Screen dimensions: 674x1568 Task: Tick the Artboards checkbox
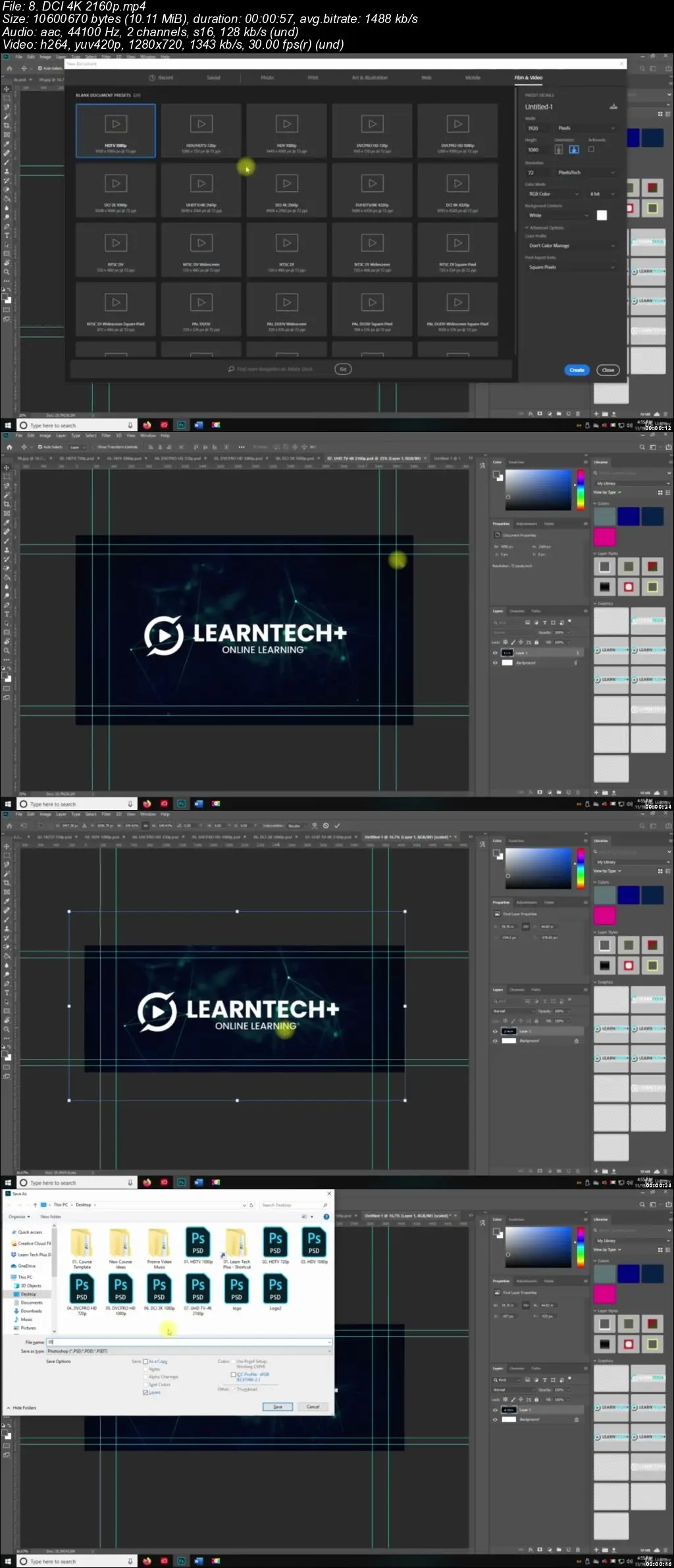591,149
